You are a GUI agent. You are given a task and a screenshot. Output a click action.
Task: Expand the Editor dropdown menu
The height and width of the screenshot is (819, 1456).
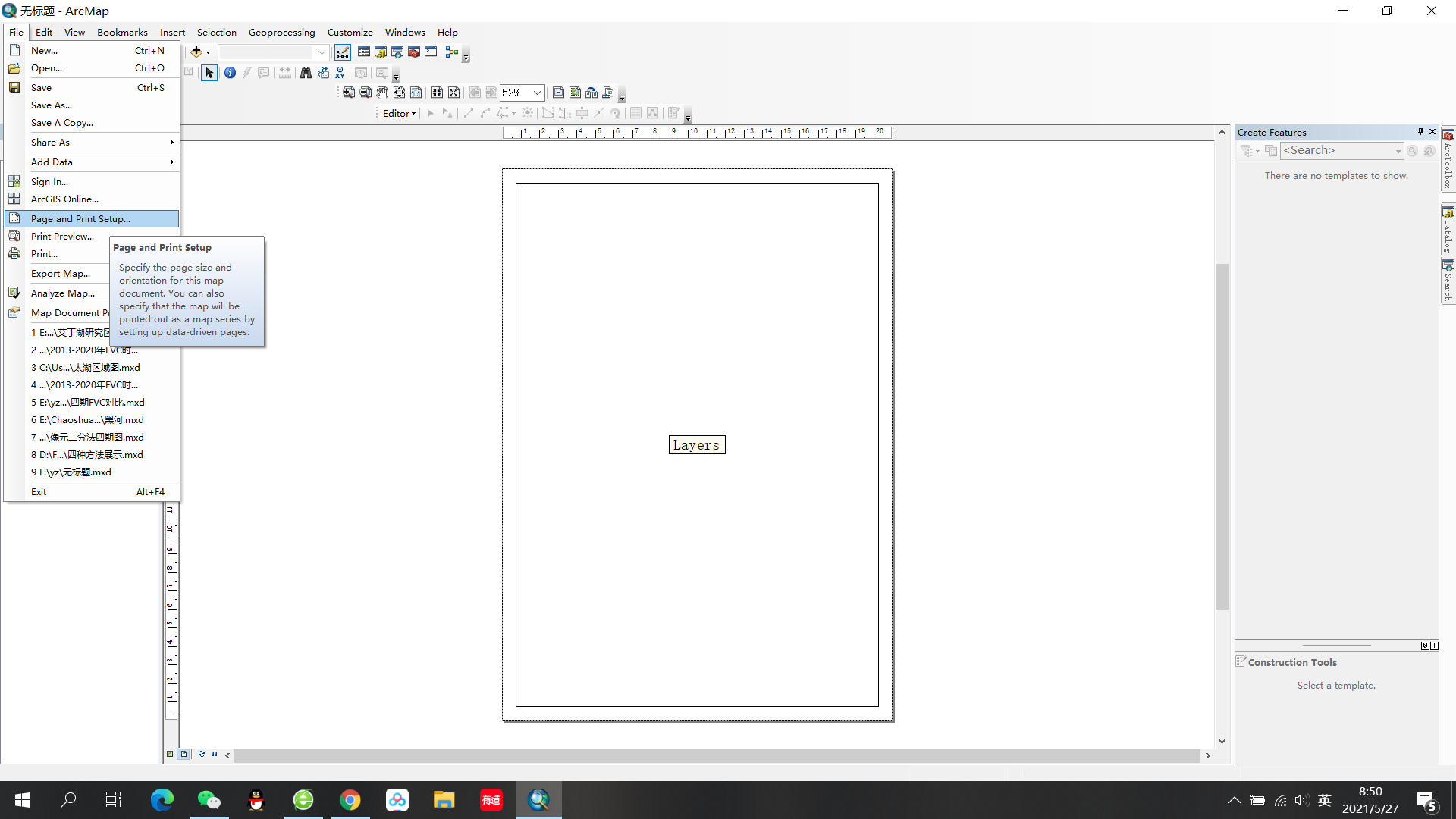tap(400, 113)
